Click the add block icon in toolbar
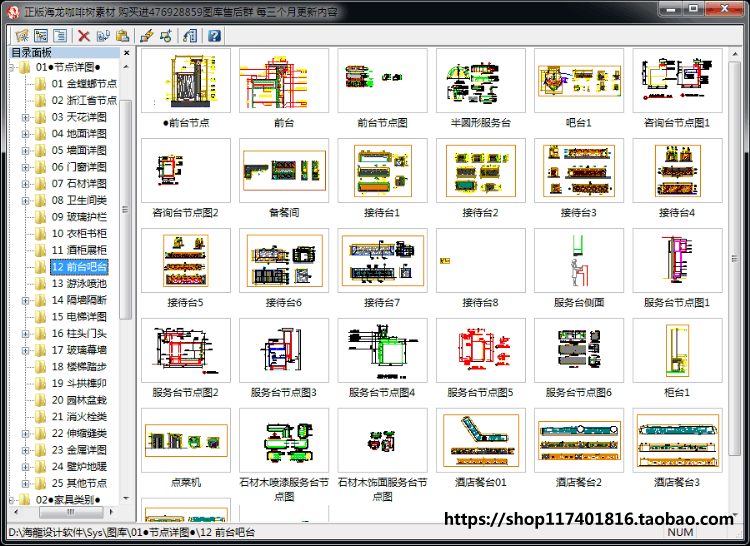 pyautogui.click(x=166, y=36)
